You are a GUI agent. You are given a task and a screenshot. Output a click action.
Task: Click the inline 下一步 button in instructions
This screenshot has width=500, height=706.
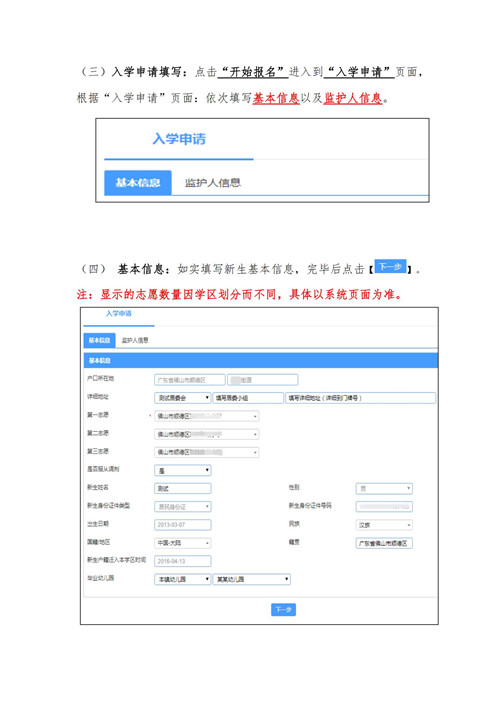390,267
